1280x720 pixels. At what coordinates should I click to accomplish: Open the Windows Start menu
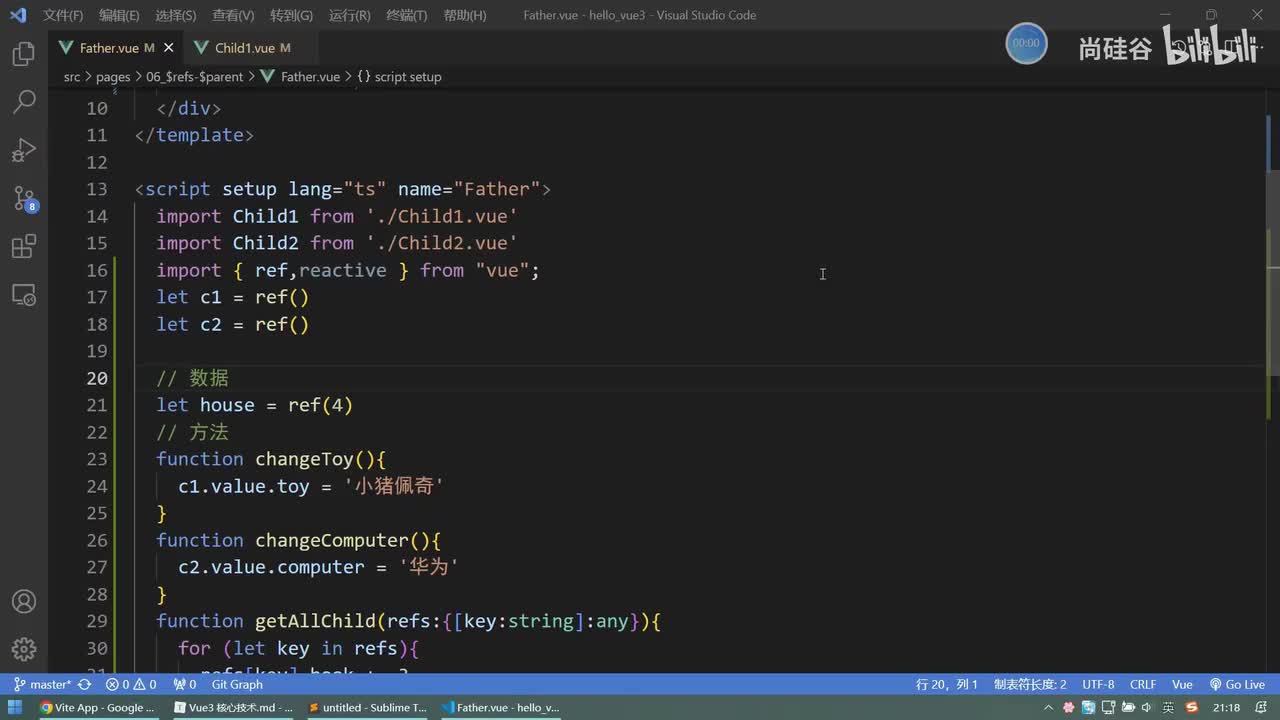pos(16,708)
